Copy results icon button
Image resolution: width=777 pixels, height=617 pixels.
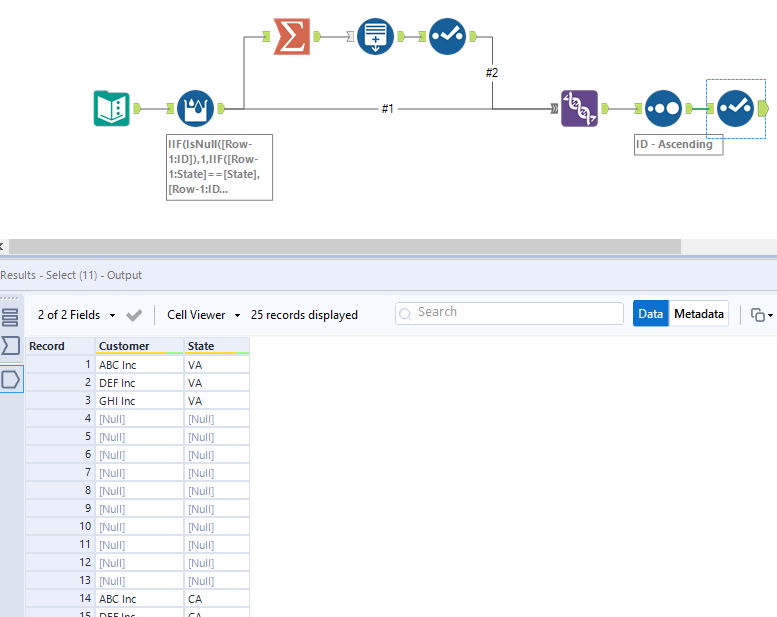click(757, 315)
